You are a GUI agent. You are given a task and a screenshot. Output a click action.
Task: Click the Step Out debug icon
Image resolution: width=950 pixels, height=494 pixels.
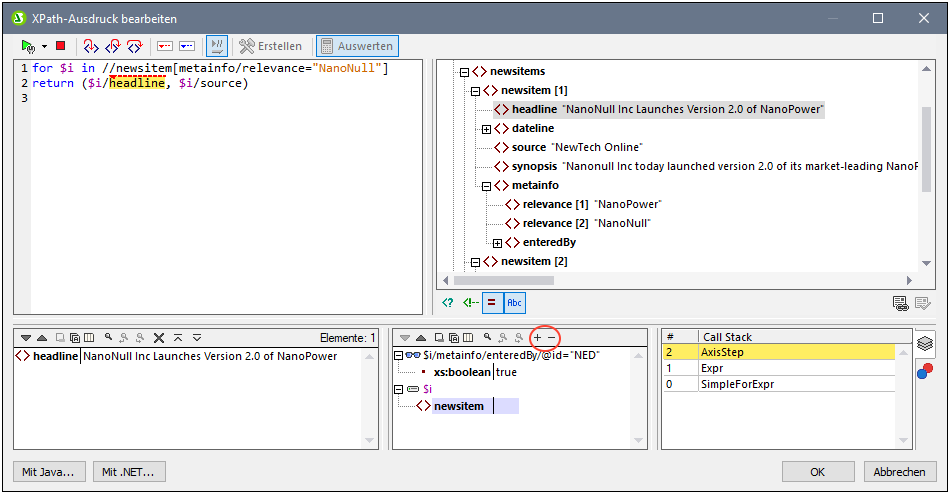point(133,46)
